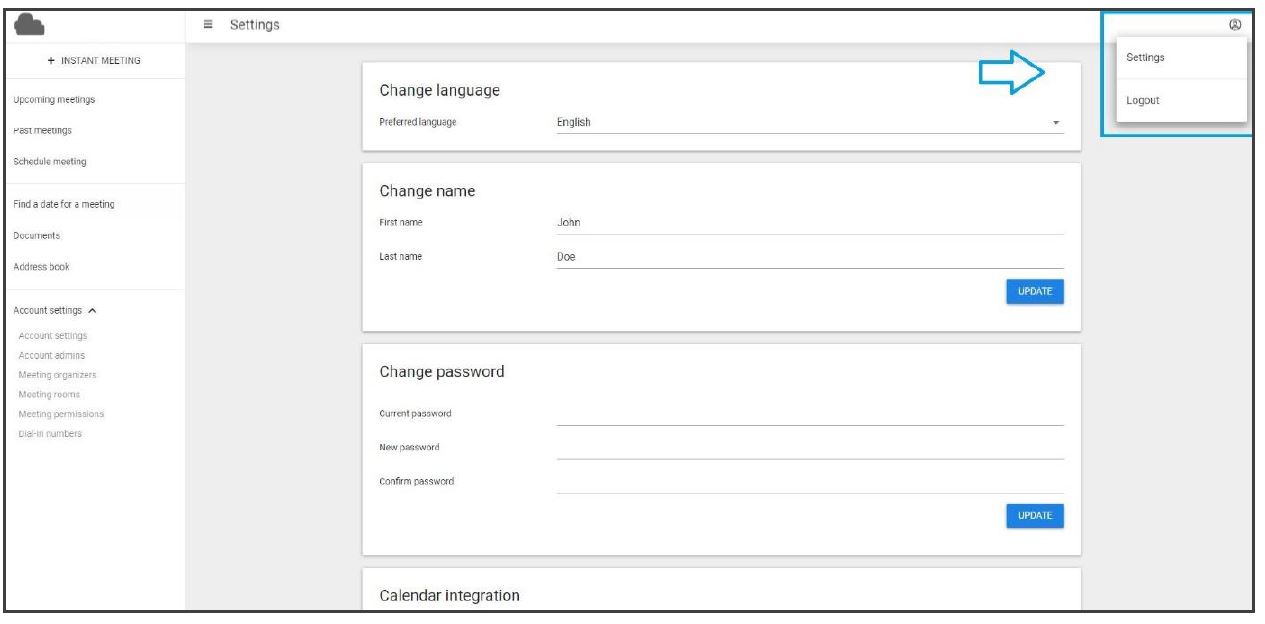The height and width of the screenshot is (624, 1265).
Task: Start an Instant Meeting
Action: click(94, 61)
